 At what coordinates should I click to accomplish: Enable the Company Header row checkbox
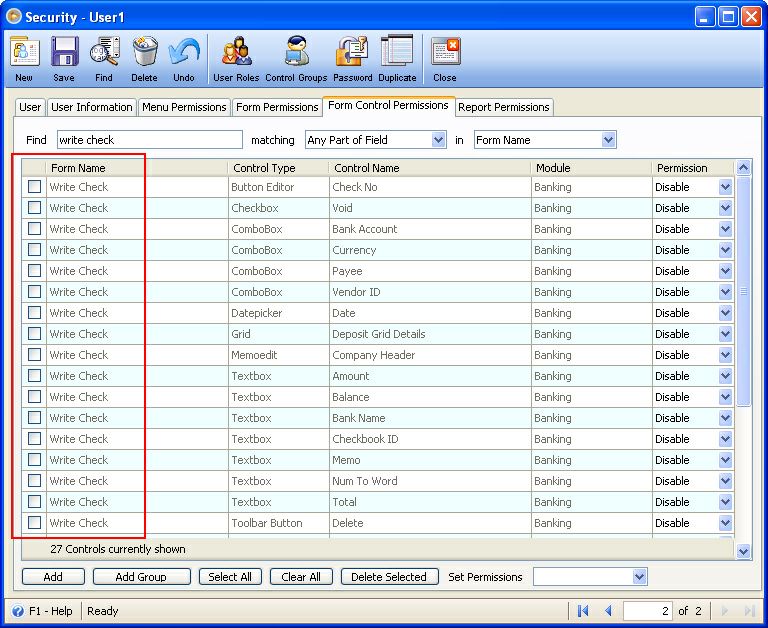pos(34,355)
